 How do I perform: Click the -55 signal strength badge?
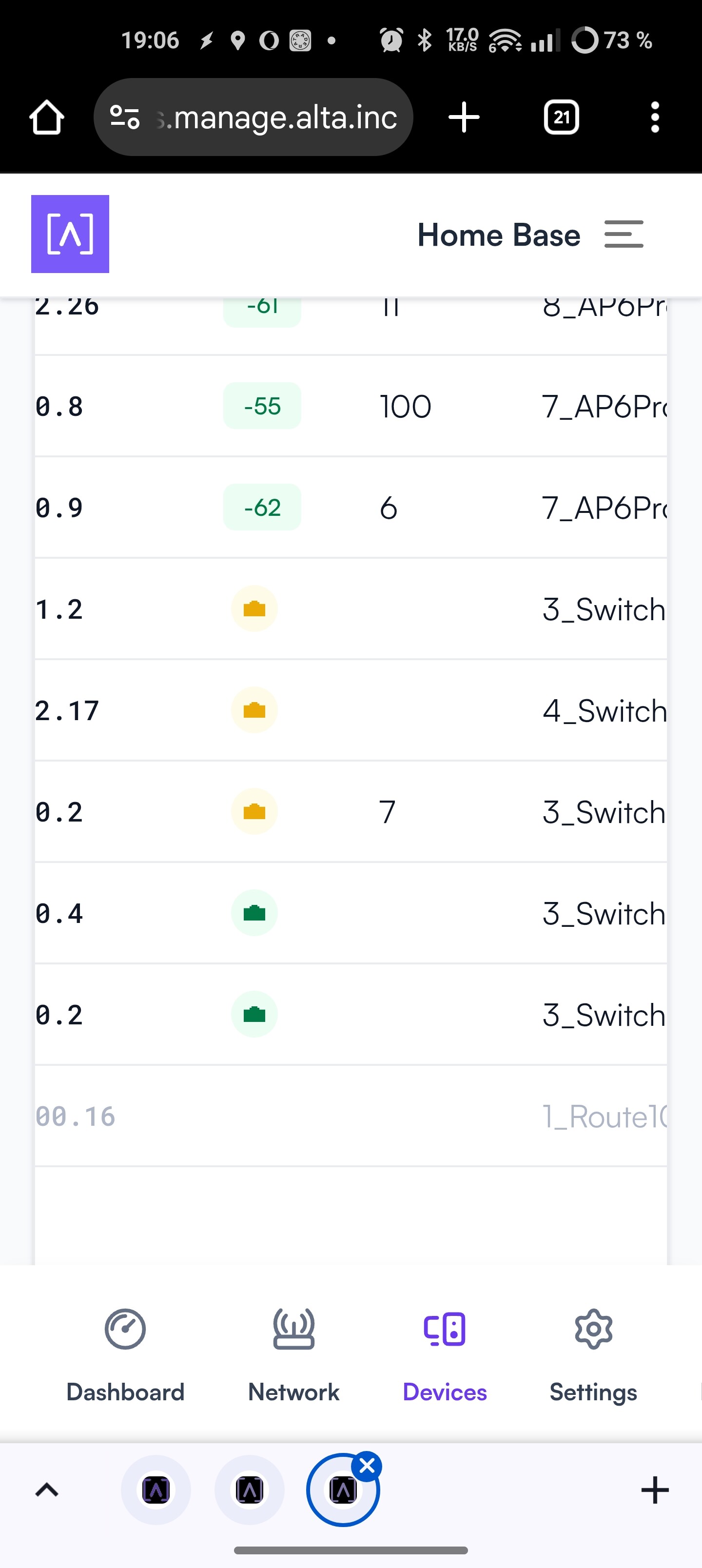click(x=262, y=406)
